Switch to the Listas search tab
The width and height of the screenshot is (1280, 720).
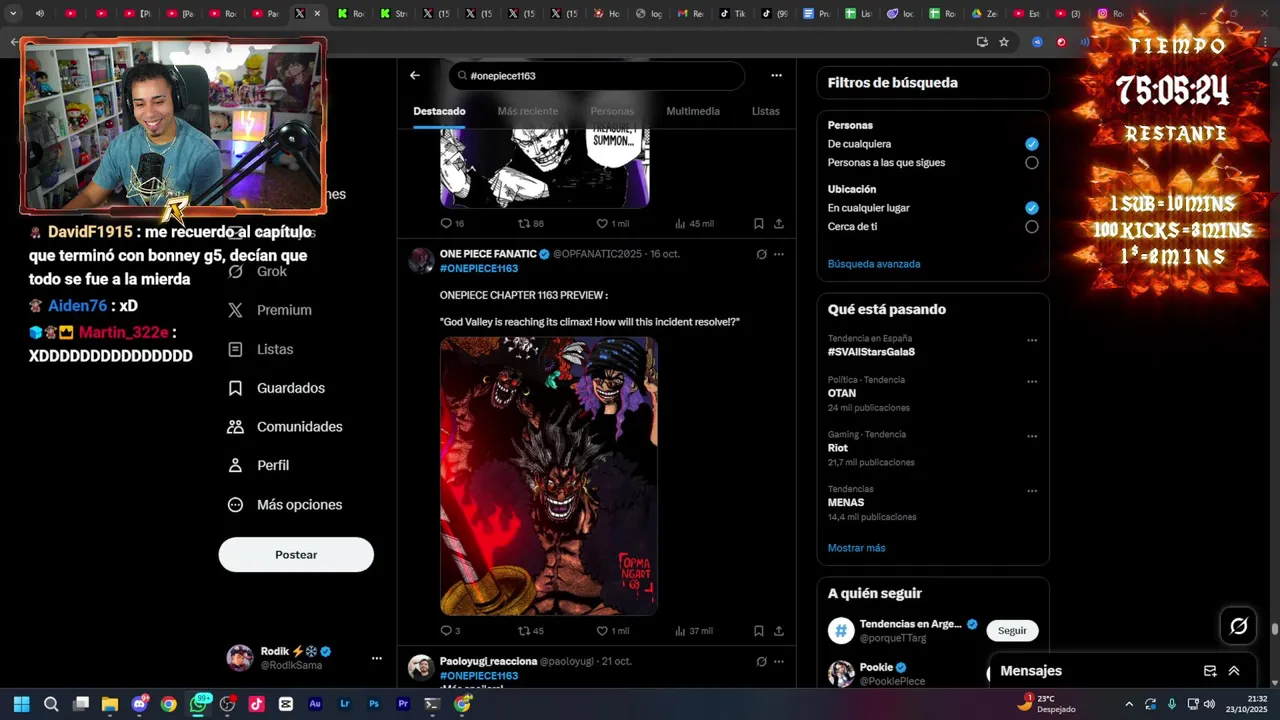click(766, 111)
